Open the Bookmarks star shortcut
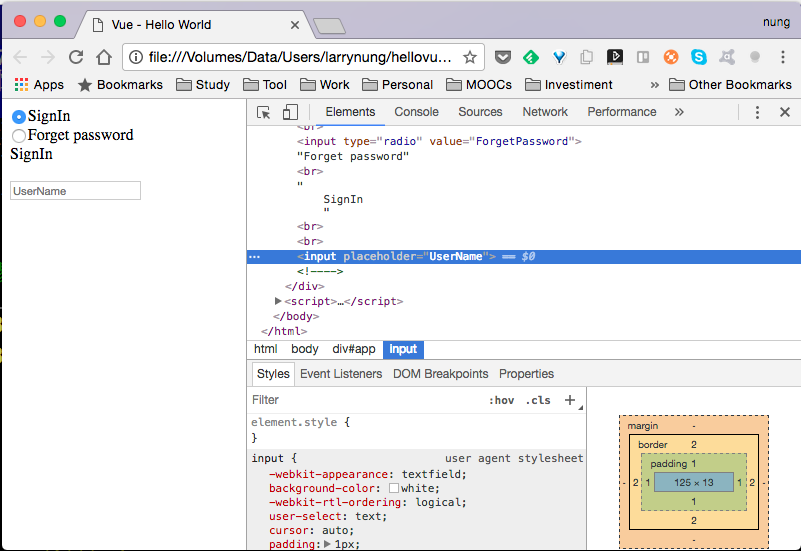801x551 pixels. 120,85
